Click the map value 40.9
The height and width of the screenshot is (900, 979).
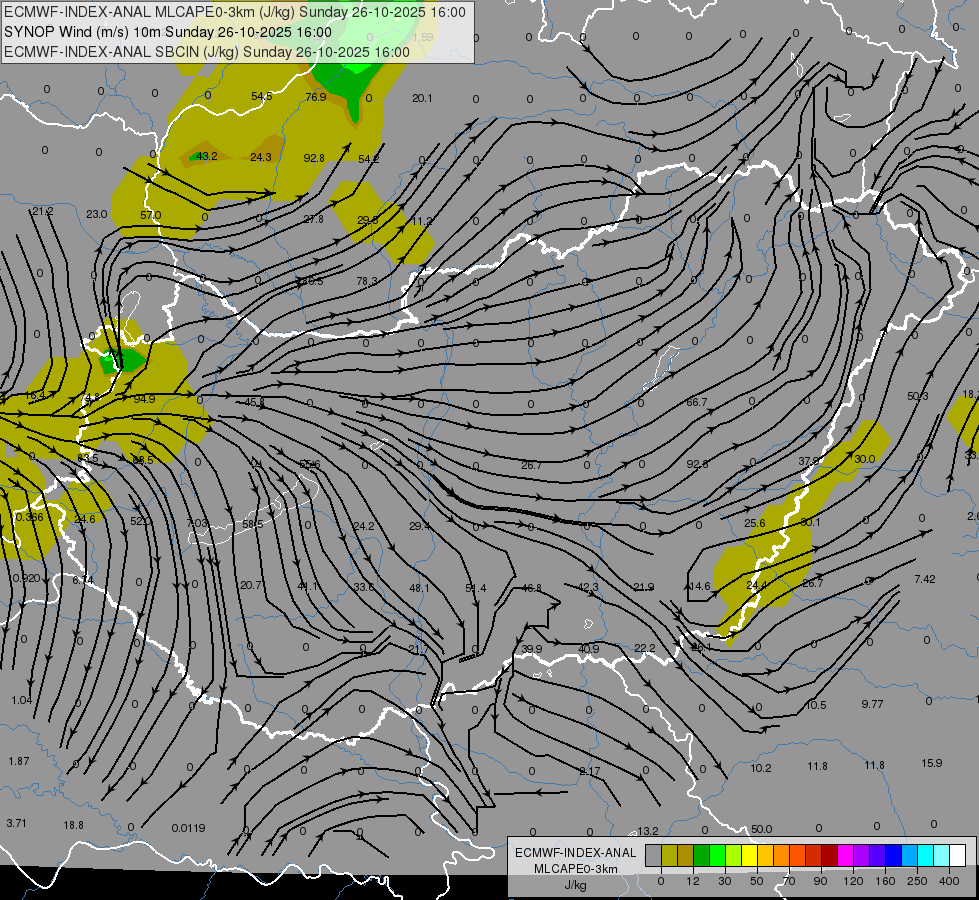pos(588,649)
